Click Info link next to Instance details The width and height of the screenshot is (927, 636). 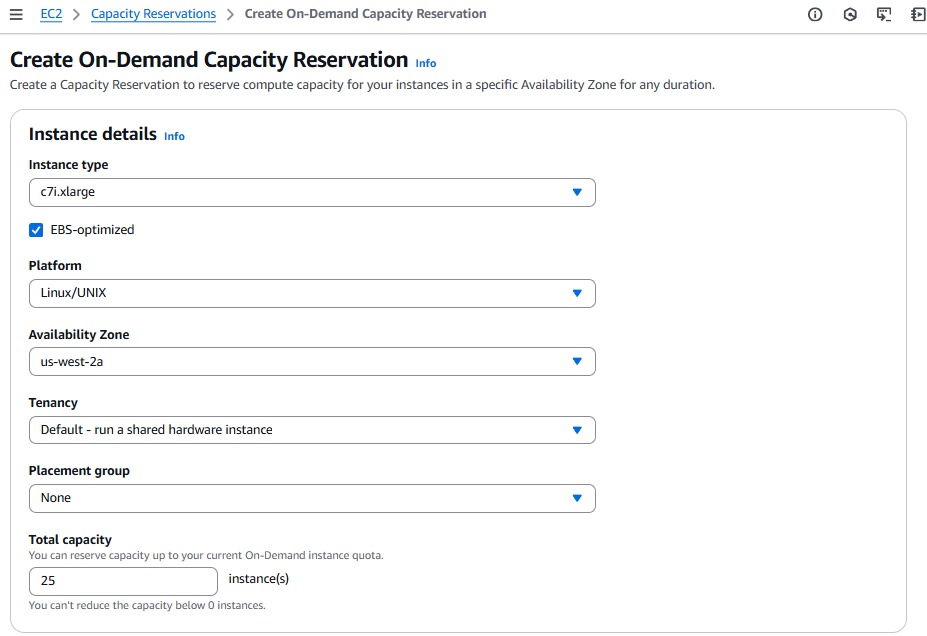[174, 136]
